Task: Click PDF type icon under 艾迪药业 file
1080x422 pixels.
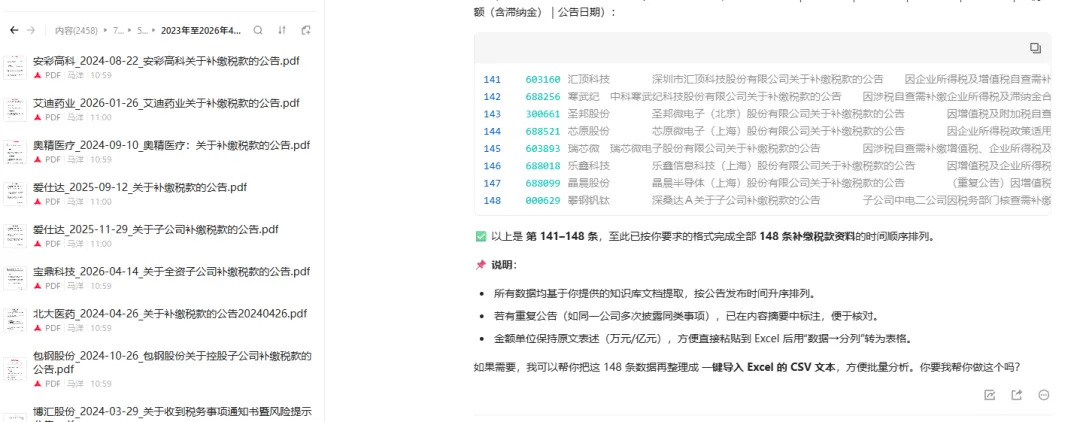Action: click(37, 118)
